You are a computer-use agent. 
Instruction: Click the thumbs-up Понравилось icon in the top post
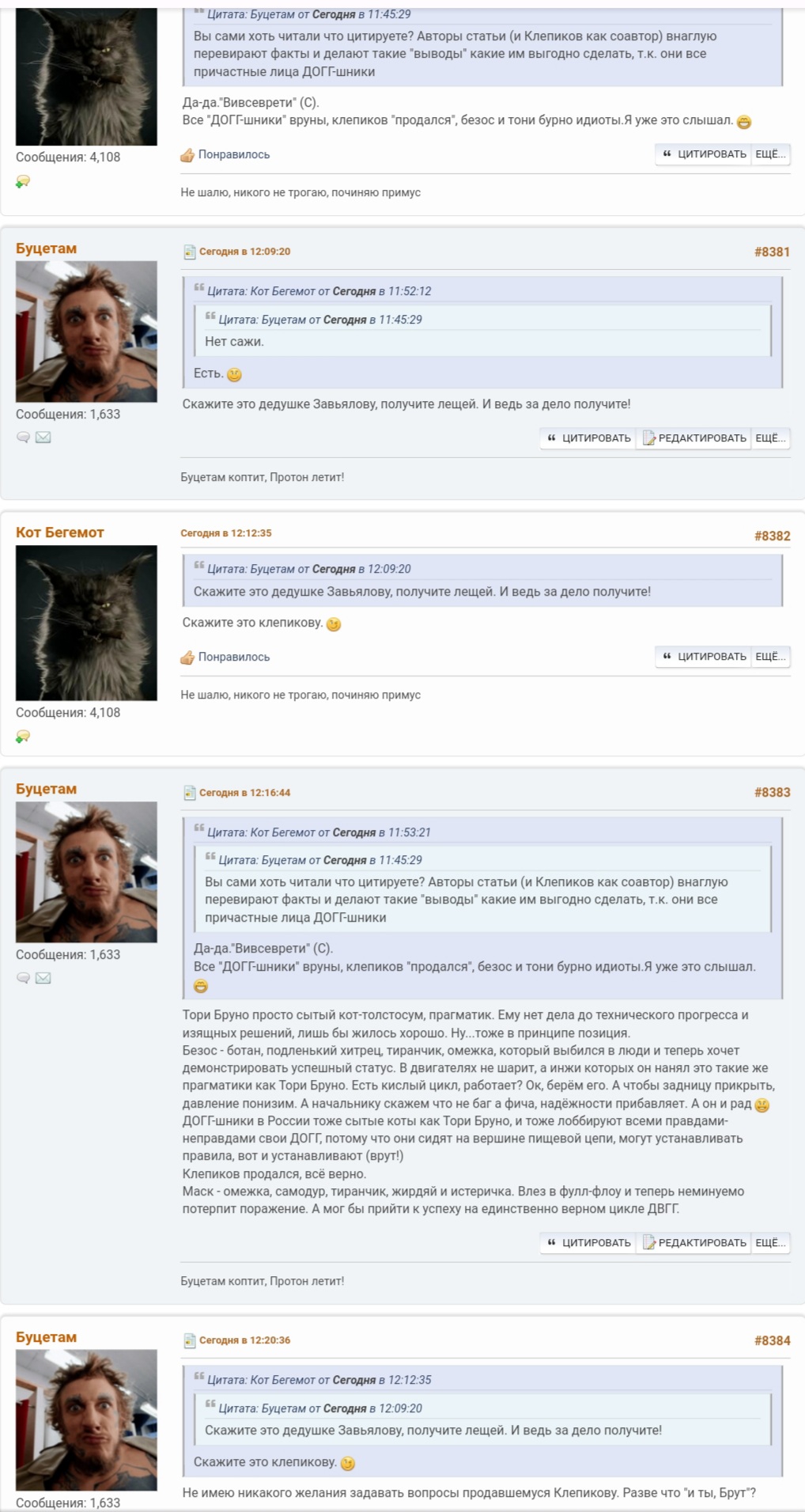pyautogui.click(x=187, y=155)
